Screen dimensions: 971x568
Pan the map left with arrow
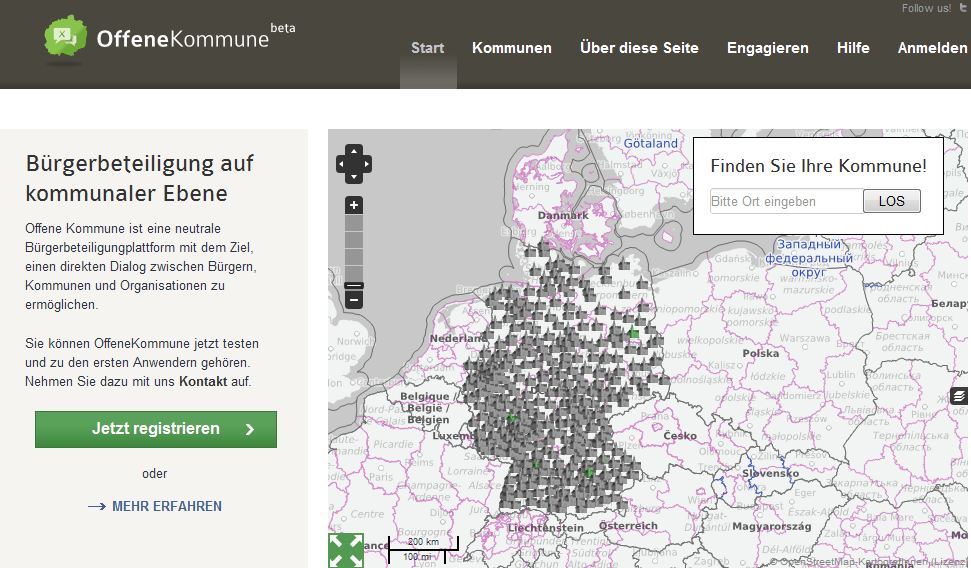pyautogui.click(x=341, y=164)
